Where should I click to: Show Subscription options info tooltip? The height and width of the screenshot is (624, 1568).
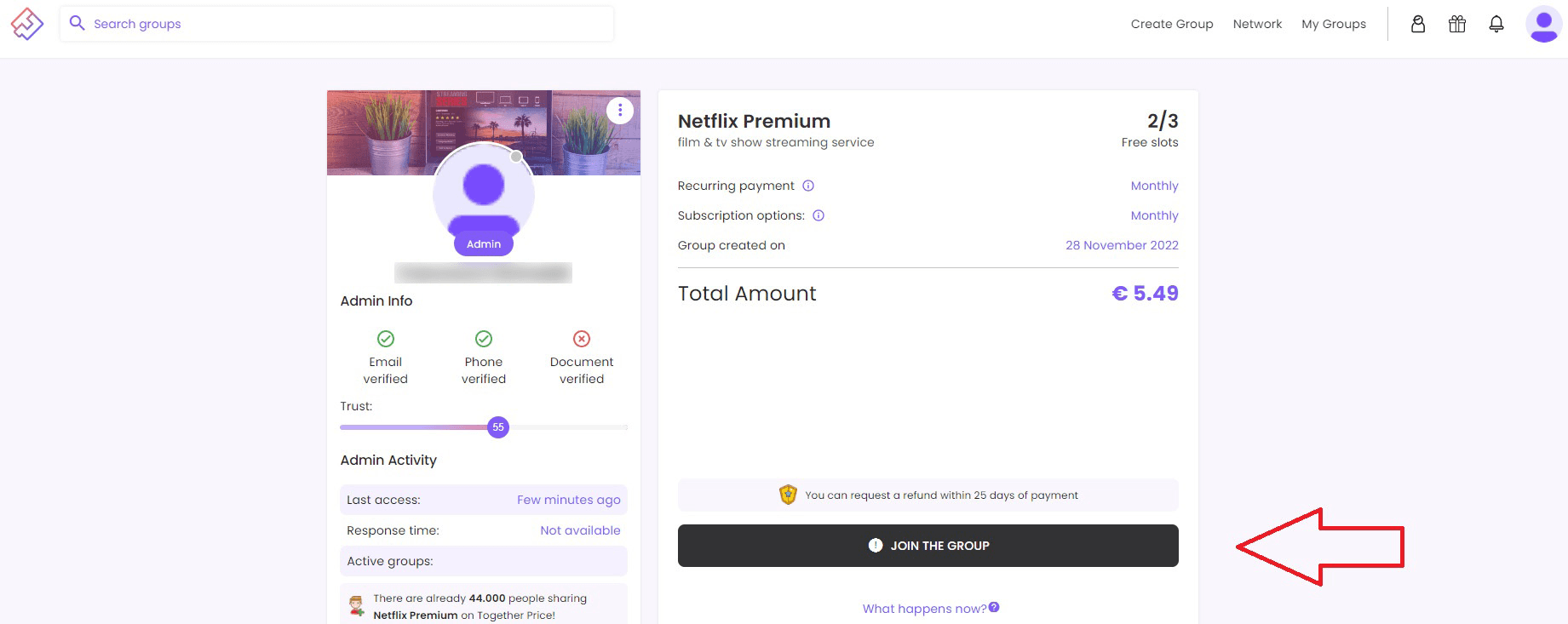818,215
